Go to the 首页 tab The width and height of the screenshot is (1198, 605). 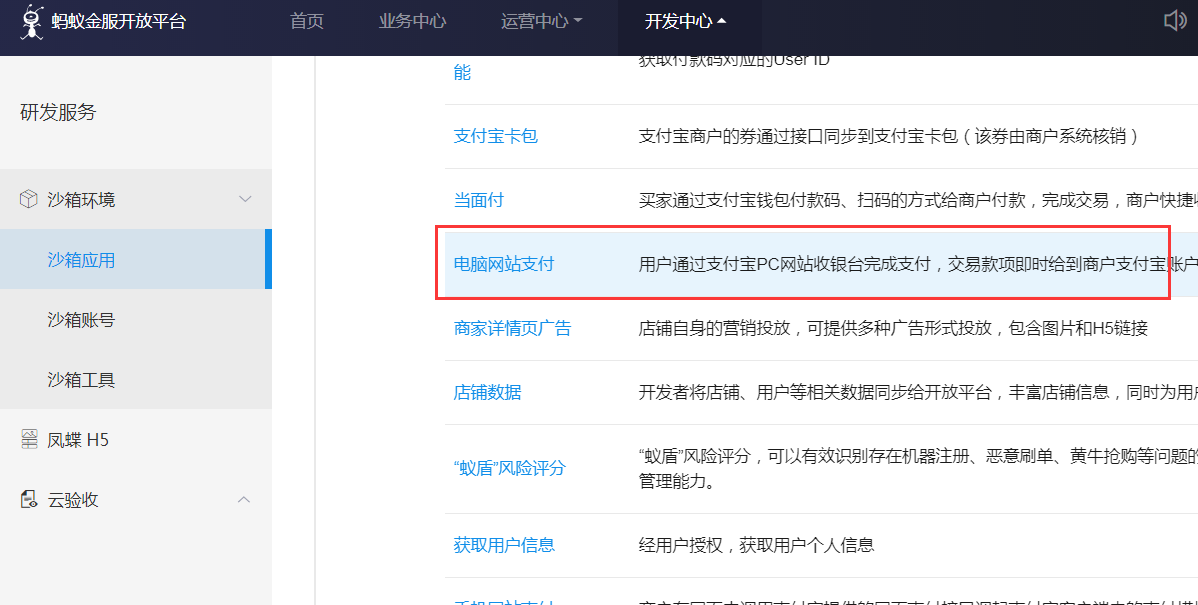tap(307, 21)
